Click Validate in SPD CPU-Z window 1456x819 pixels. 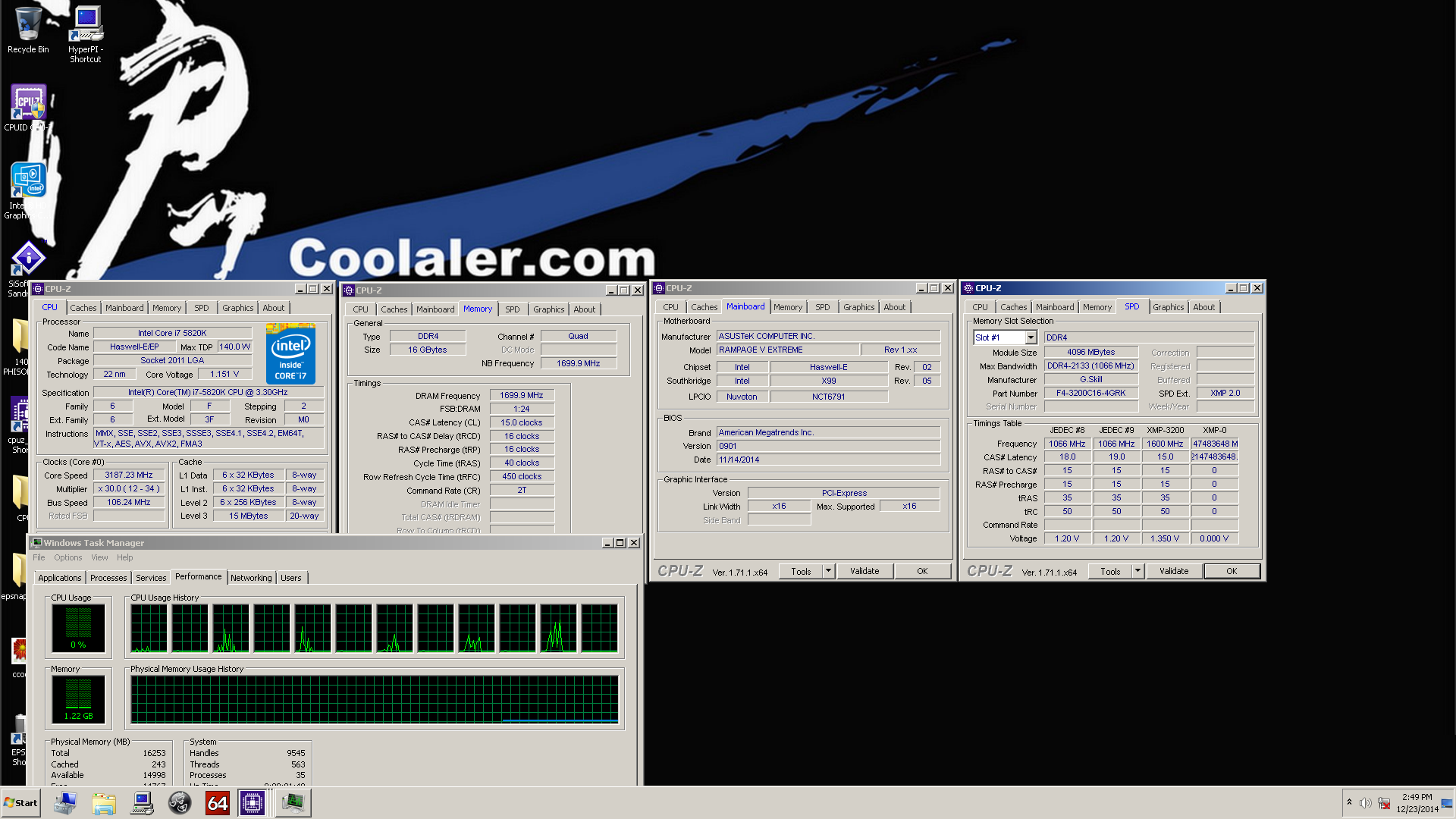(x=1174, y=571)
